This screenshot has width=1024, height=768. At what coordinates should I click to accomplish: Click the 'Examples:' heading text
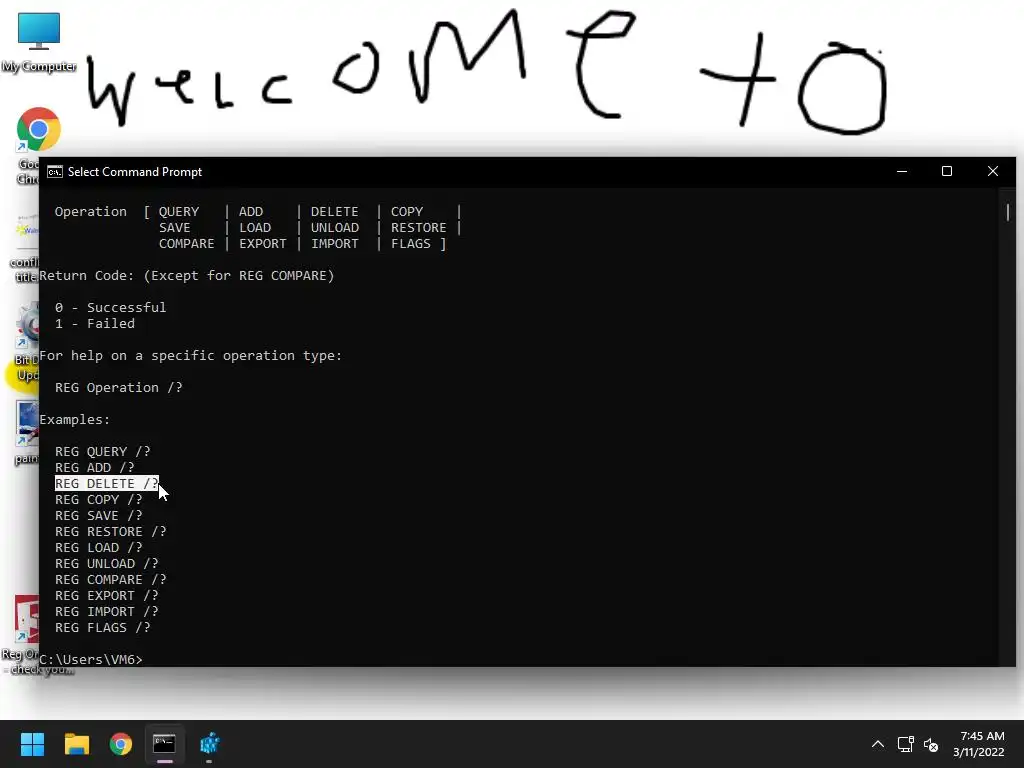pyautogui.click(x=74, y=420)
